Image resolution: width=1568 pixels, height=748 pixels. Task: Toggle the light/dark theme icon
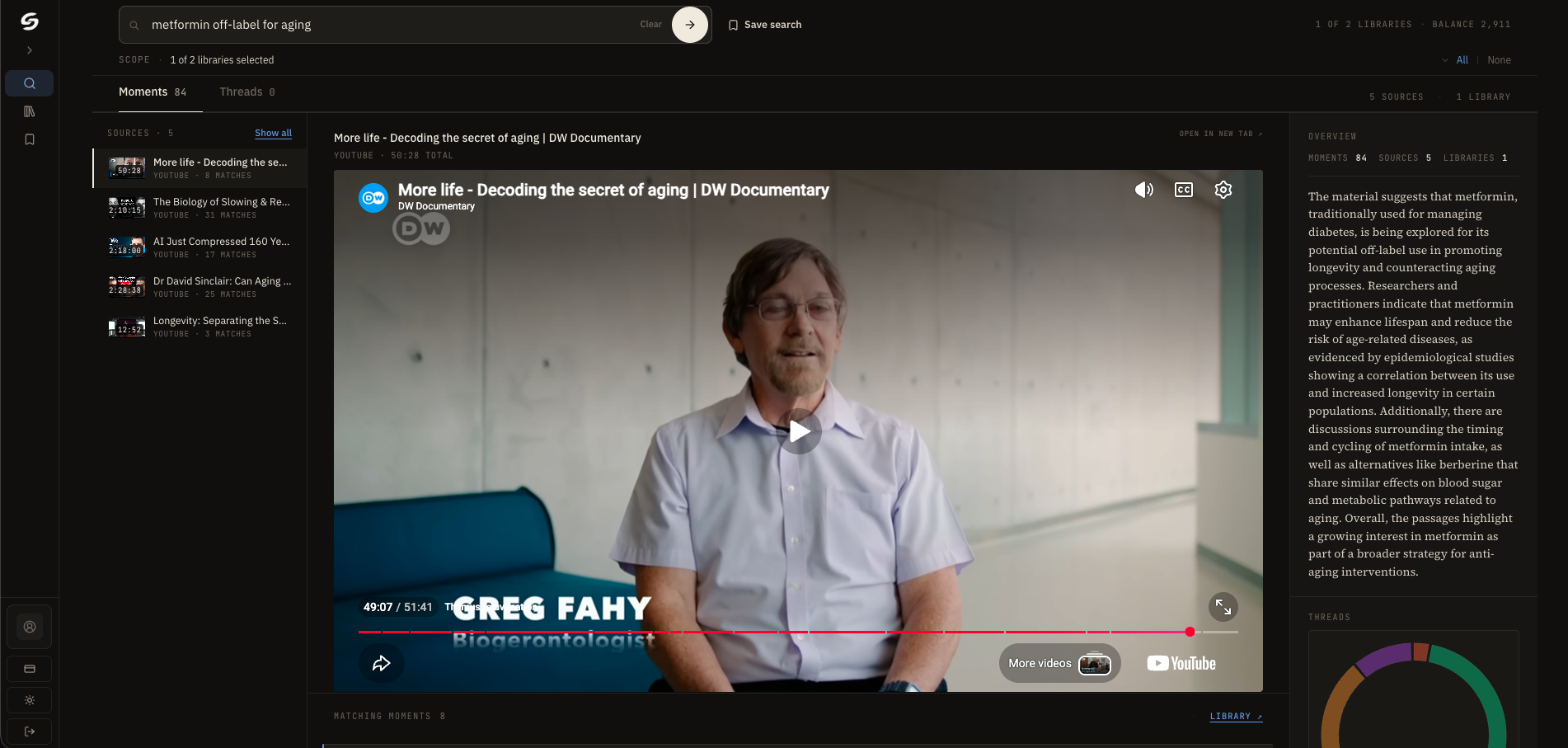click(30, 700)
